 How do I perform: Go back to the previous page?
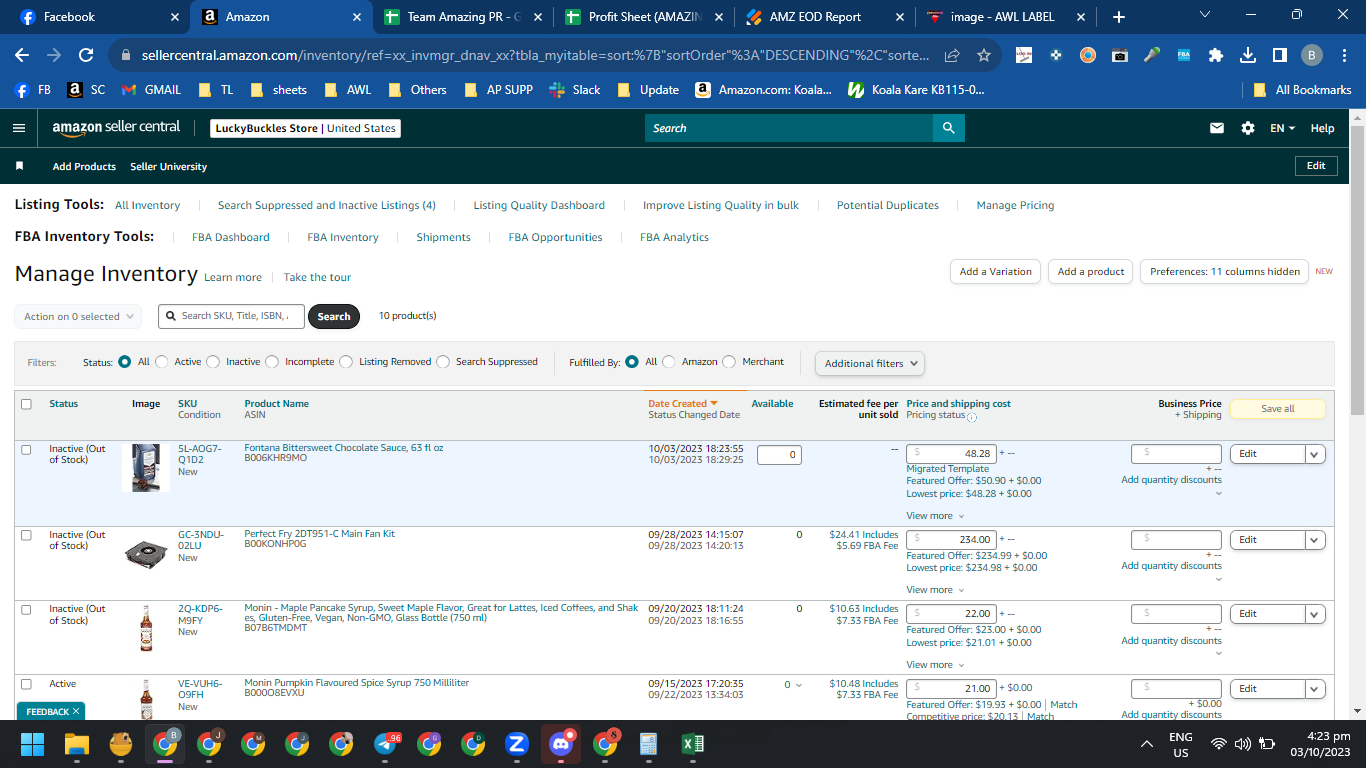click(22, 55)
